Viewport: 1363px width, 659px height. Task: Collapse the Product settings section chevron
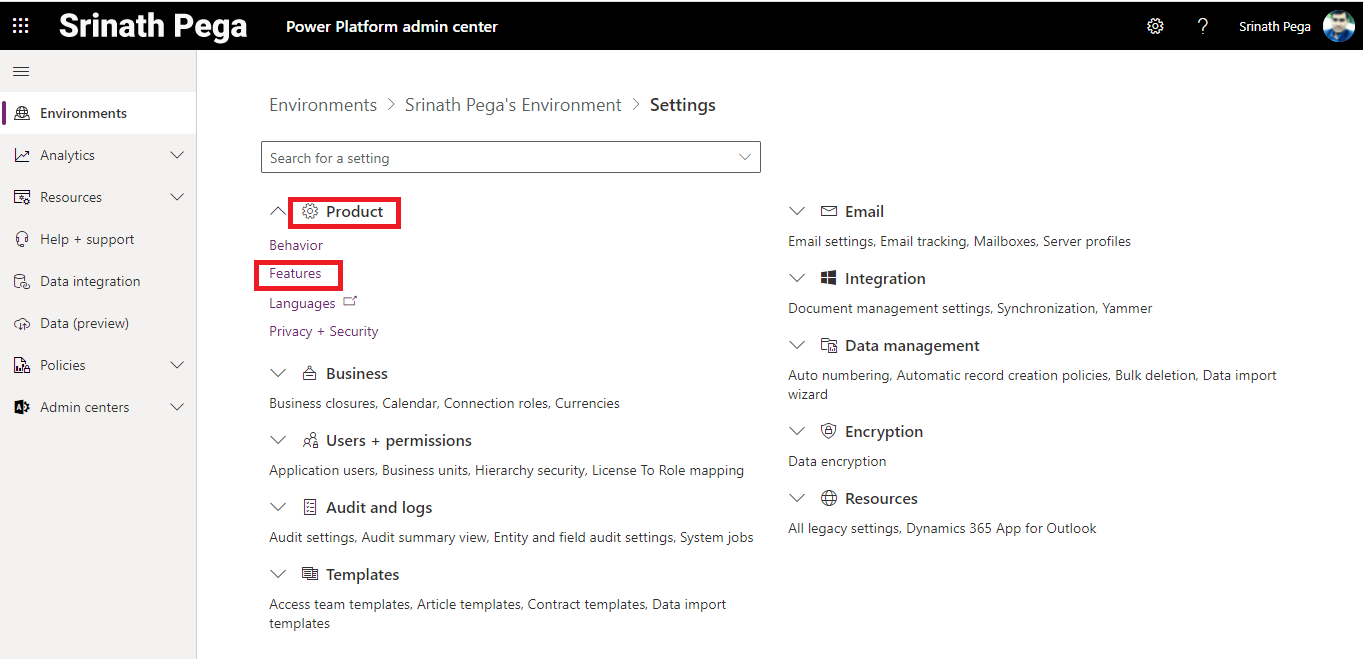[278, 212]
